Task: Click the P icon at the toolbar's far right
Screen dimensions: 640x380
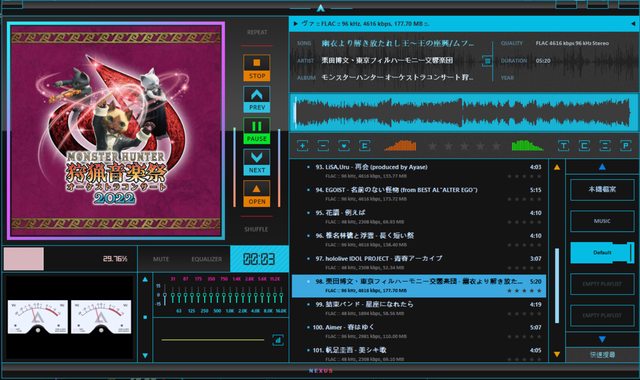Action: (625, 146)
